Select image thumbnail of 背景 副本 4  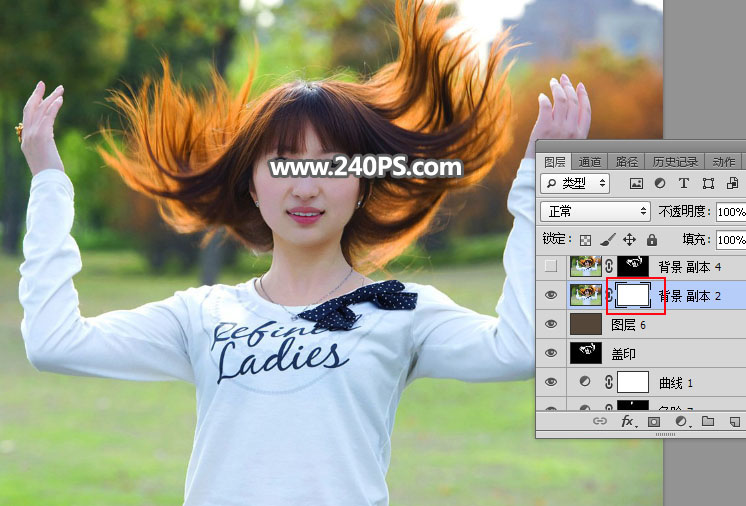pos(586,267)
